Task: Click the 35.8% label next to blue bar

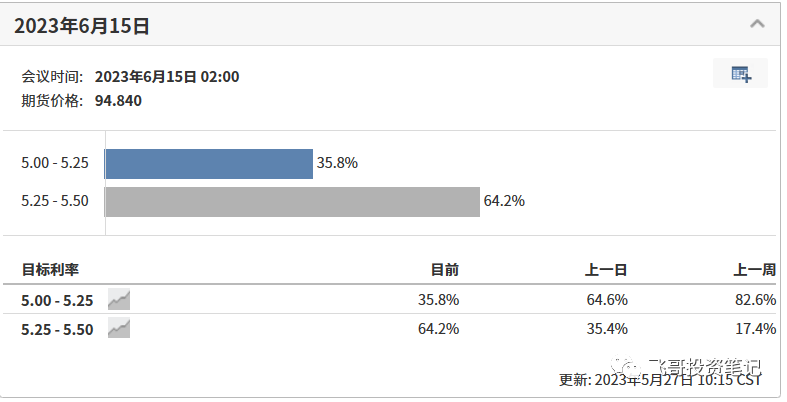Action: coord(337,163)
